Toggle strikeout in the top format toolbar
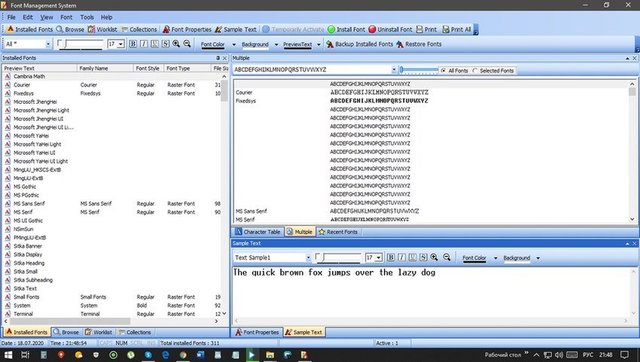Viewport: 640px width, 362px height. (165, 44)
